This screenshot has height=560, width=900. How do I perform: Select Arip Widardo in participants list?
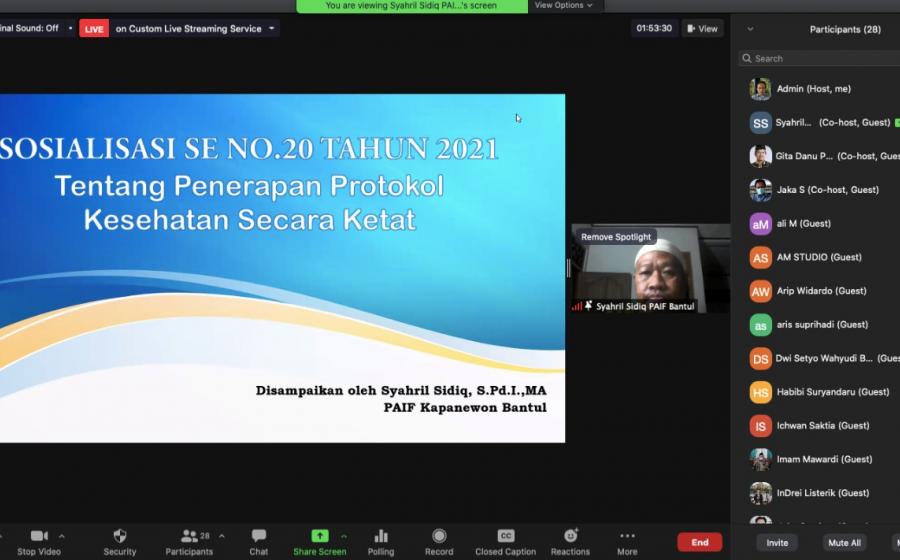822,291
